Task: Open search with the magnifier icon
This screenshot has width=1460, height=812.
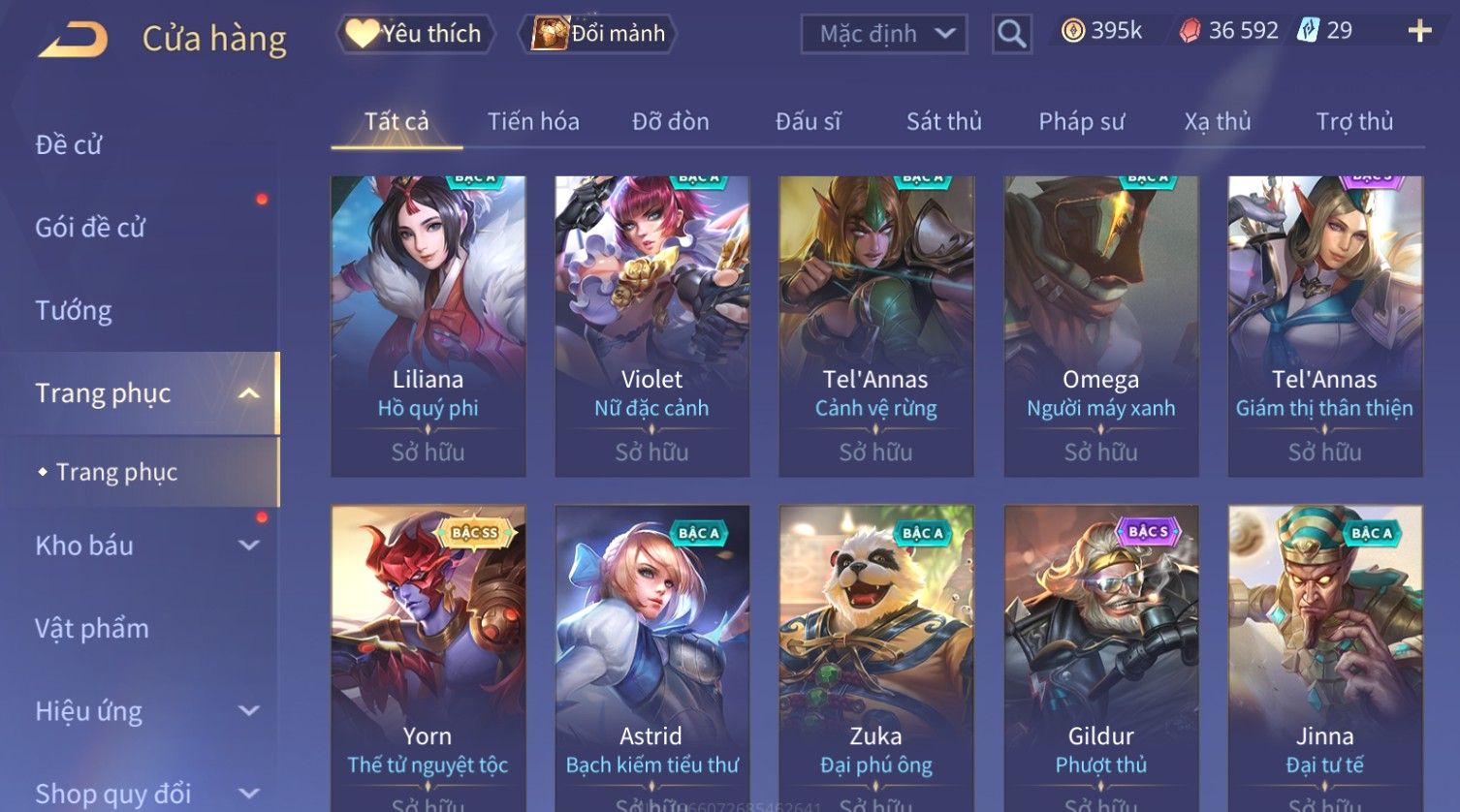Action: (x=1011, y=35)
